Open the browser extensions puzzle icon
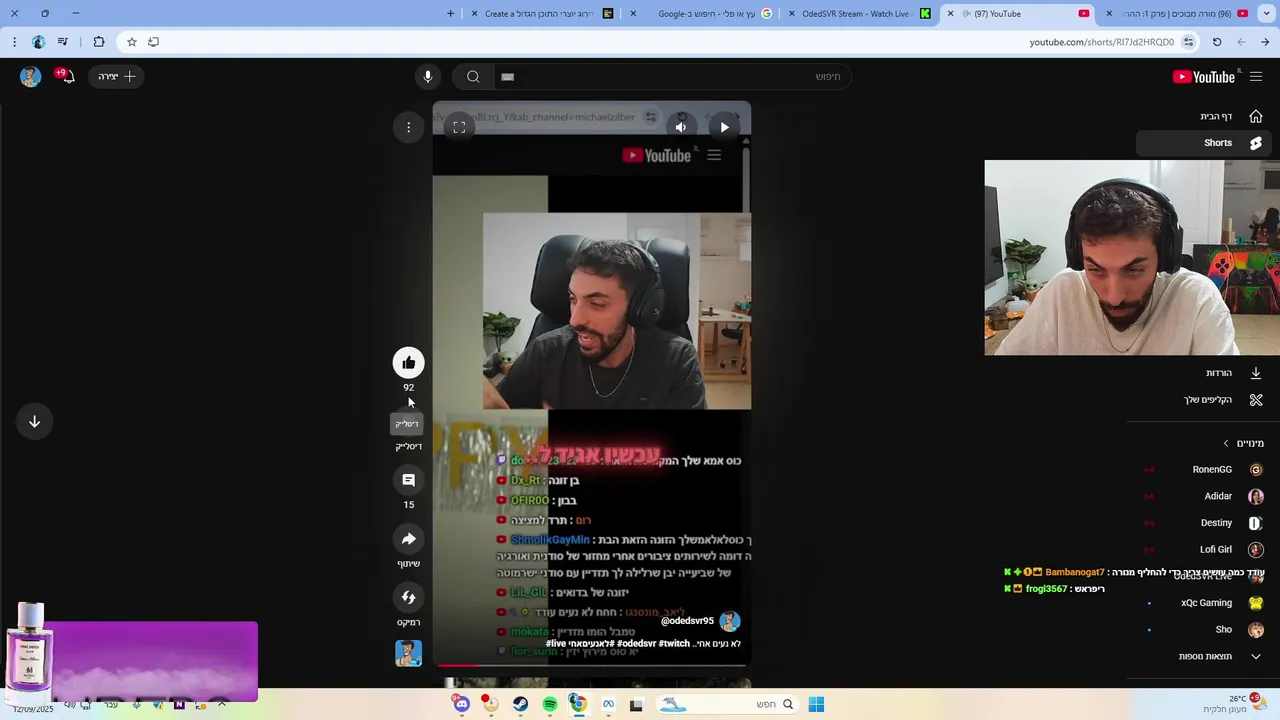 (x=98, y=42)
